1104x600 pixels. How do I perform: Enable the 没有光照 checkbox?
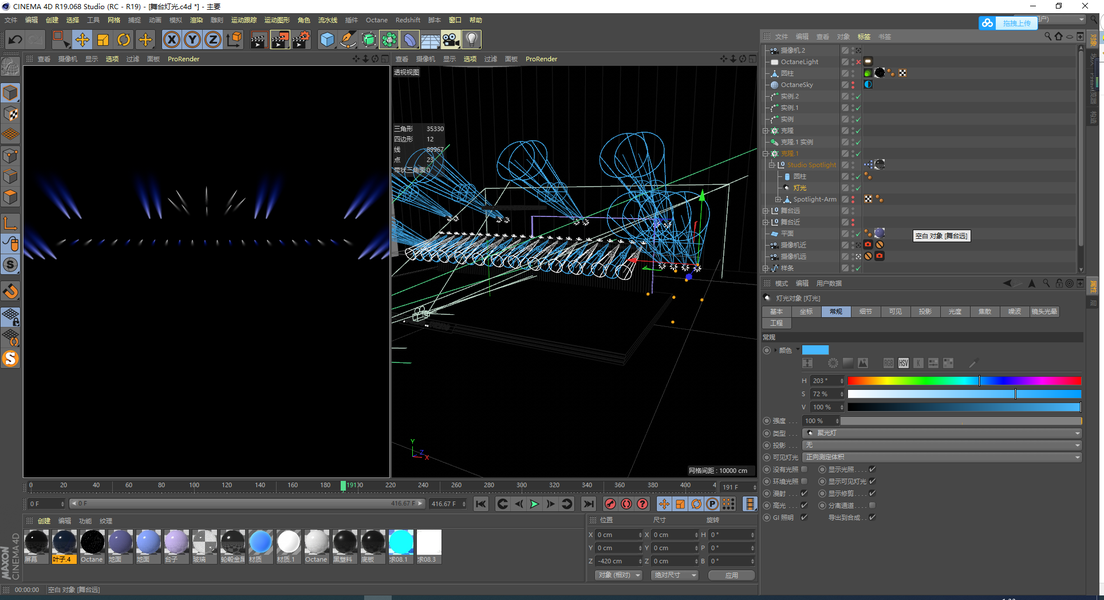point(805,469)
